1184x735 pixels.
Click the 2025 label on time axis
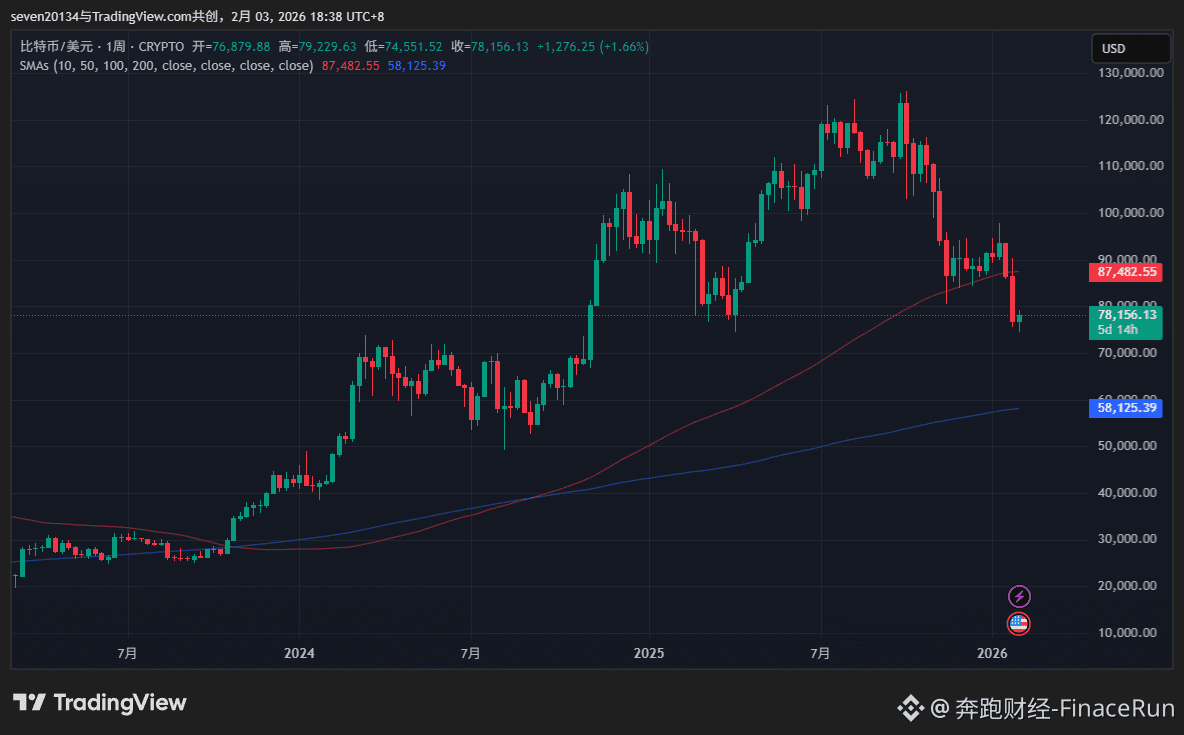point(649,654)
